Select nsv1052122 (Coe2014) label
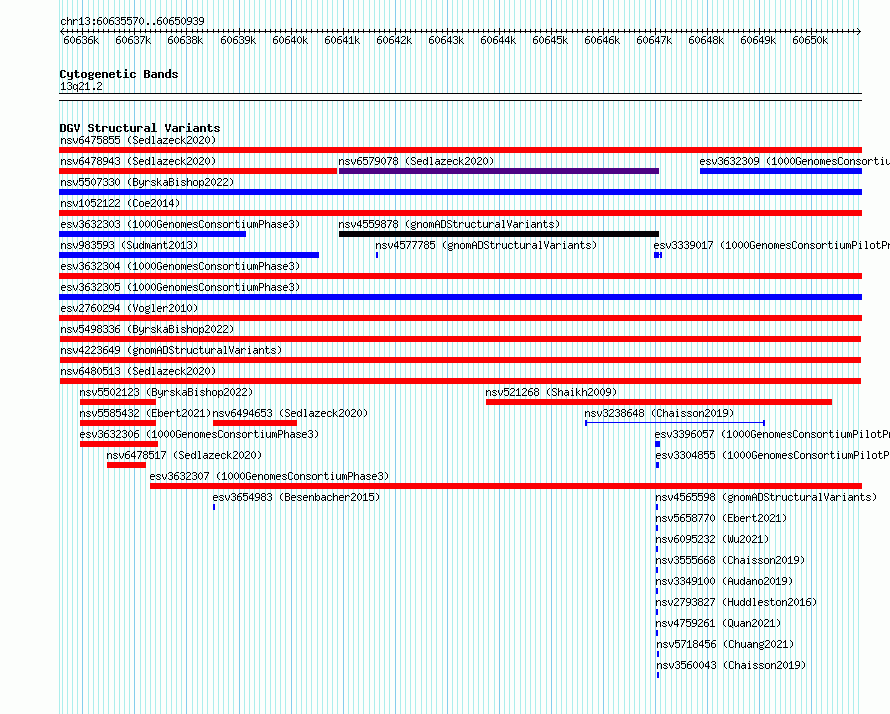Screen dimensions: 890x714 click(x=120, y=203)
